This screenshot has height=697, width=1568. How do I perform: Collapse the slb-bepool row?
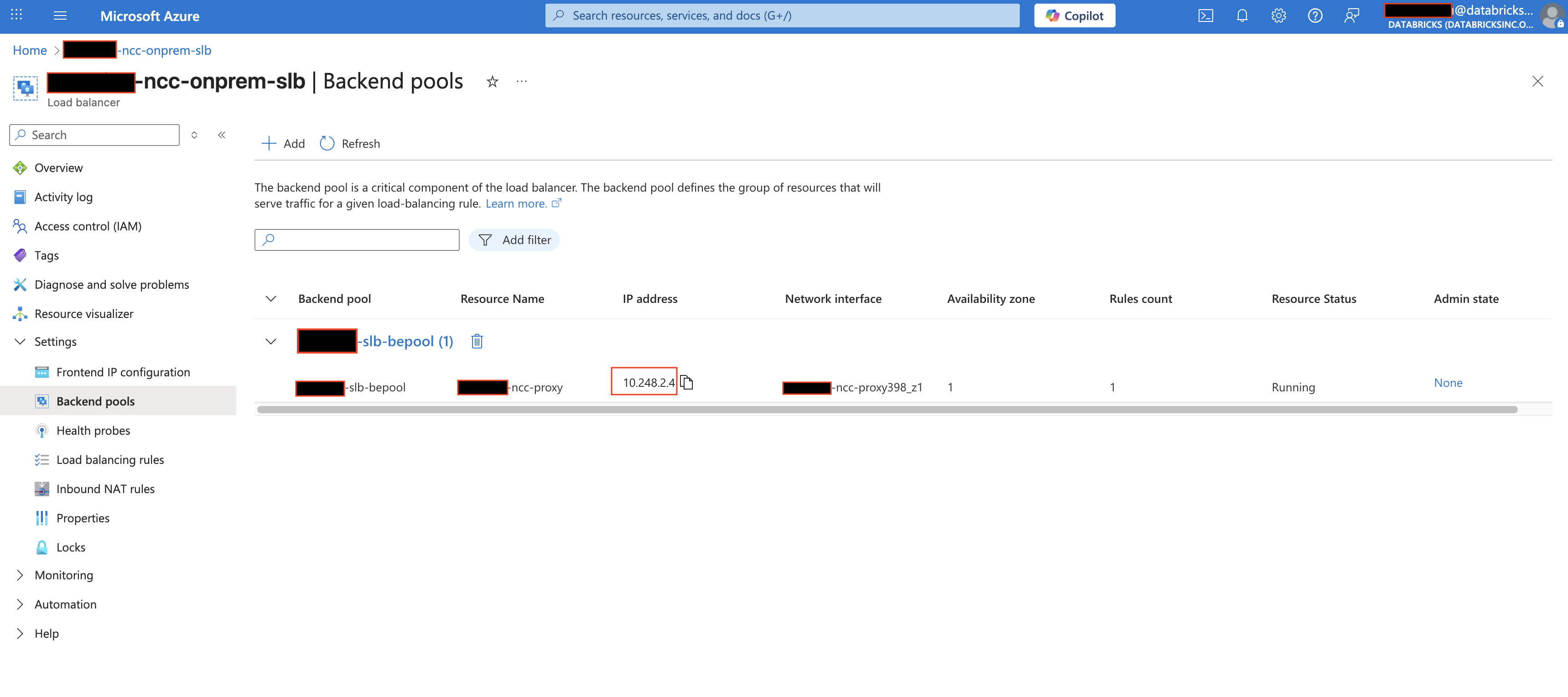270,341
